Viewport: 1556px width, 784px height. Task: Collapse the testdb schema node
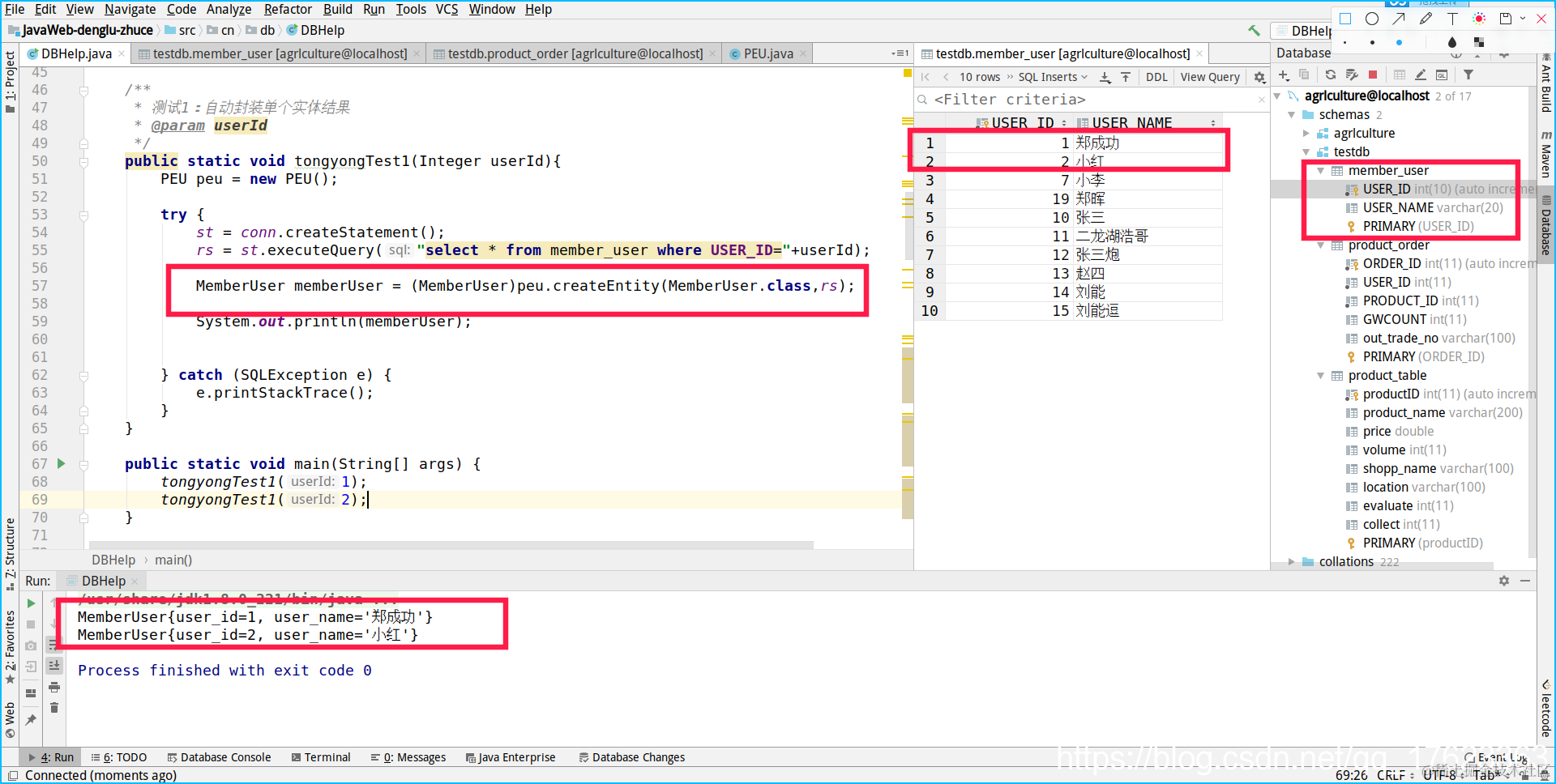[1306, 152]
